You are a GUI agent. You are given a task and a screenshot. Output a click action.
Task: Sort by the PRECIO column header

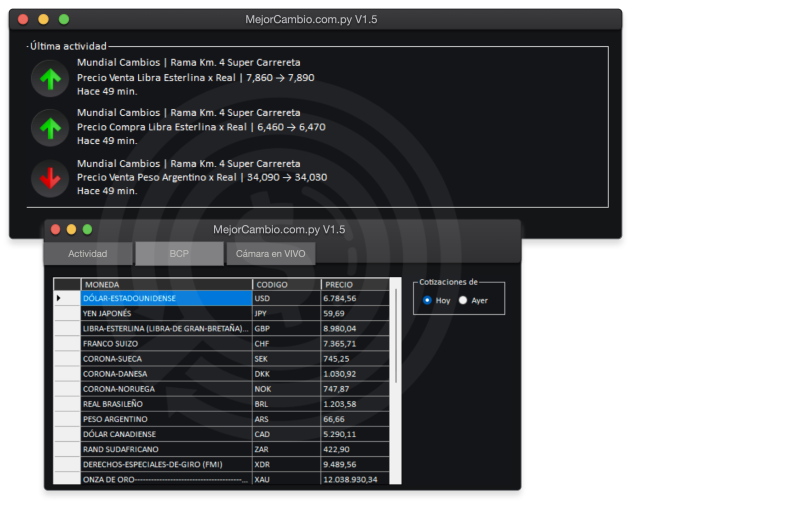click(355, 284)
